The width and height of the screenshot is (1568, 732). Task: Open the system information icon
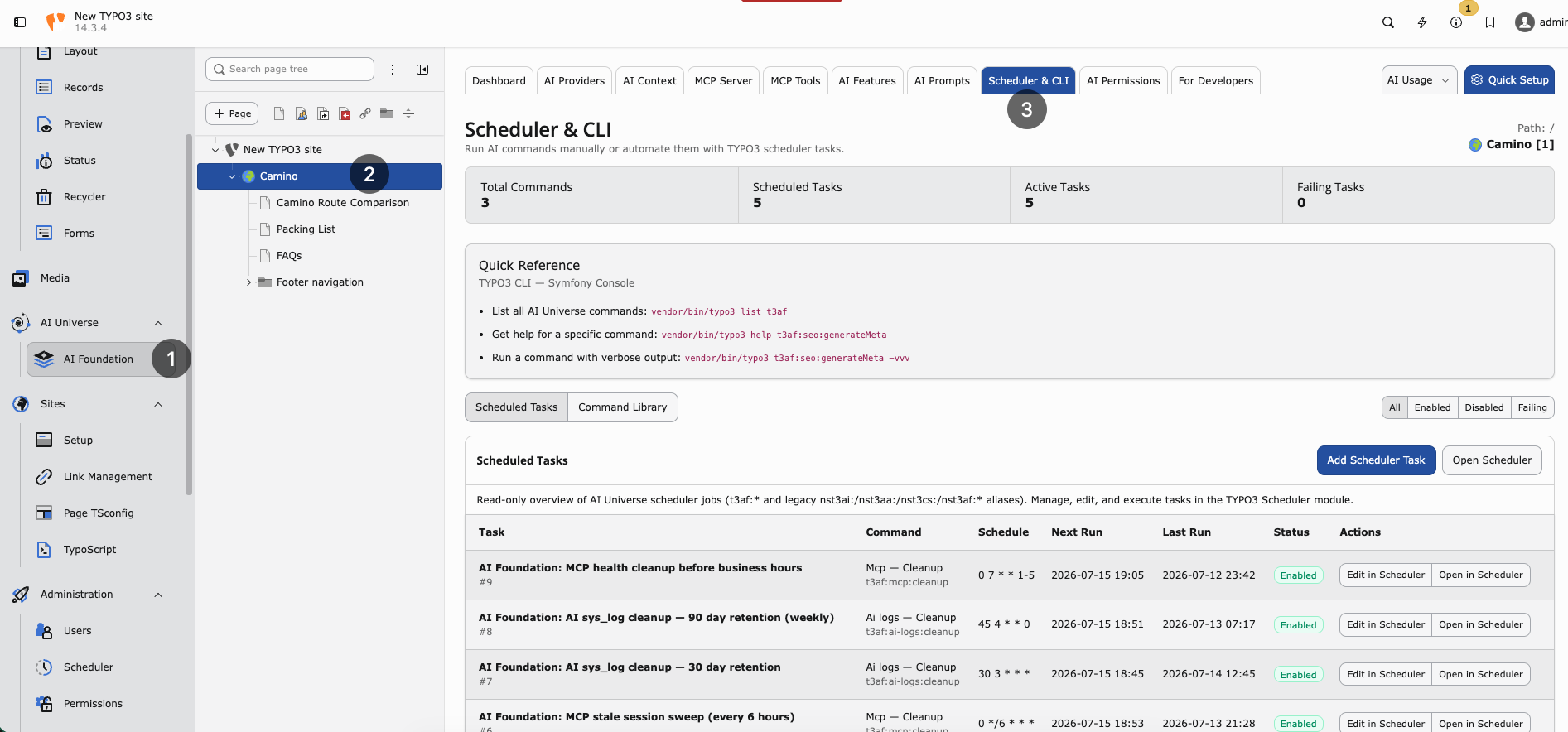pos(1456,22)
